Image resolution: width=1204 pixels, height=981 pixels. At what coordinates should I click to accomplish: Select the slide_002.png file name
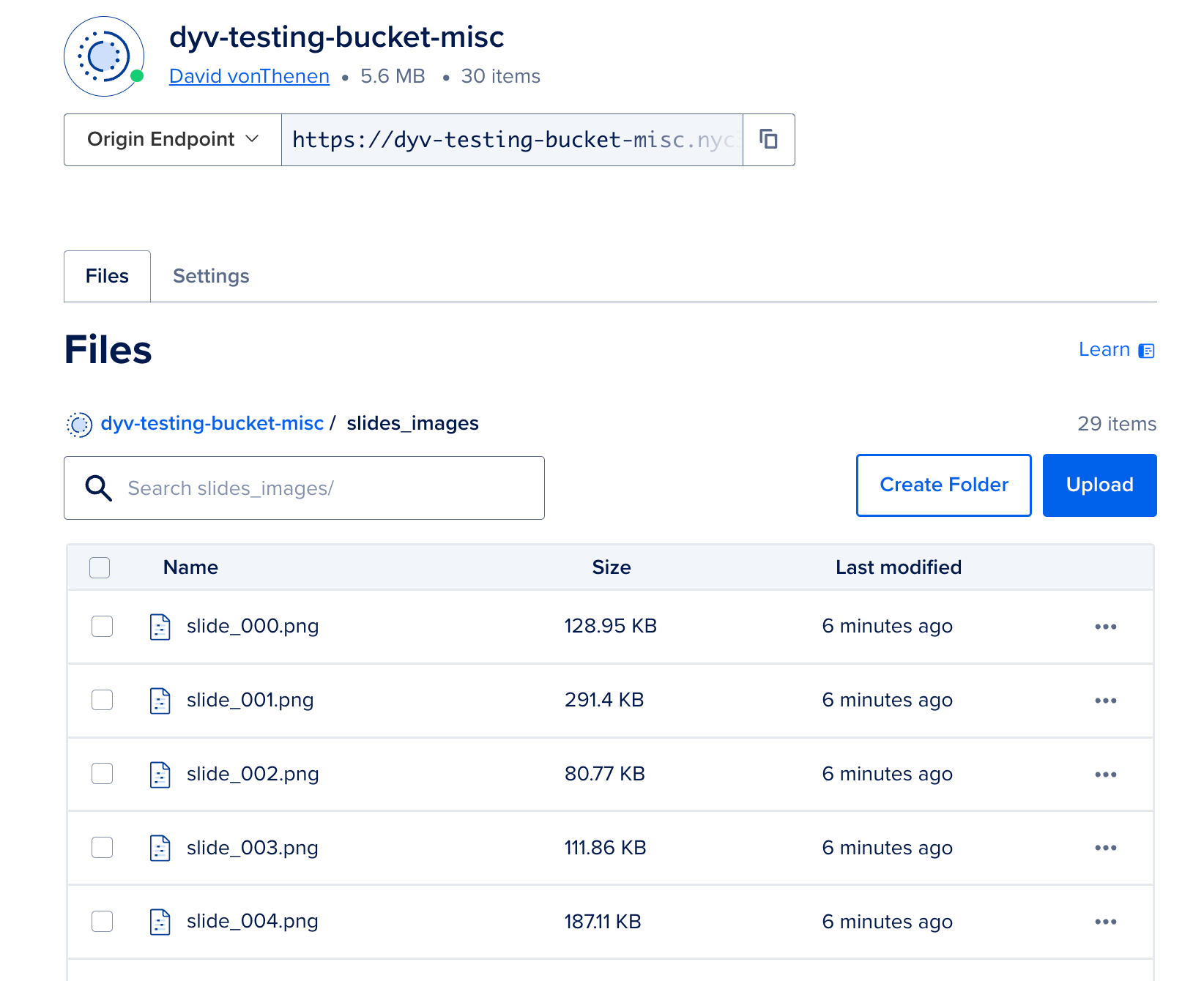click(x=253, y=775)
